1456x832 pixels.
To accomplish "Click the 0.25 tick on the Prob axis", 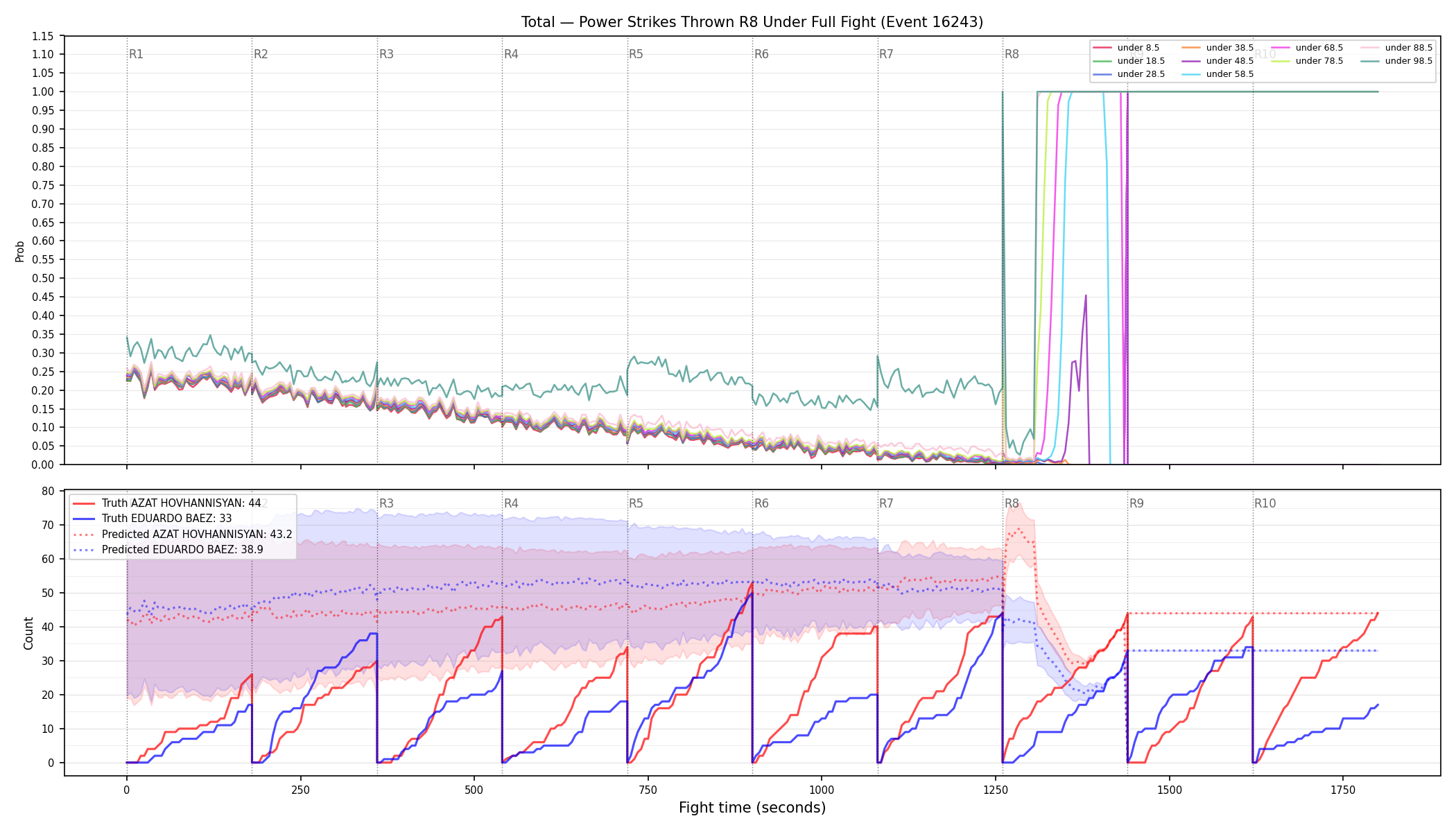I will tap(43, 372).
